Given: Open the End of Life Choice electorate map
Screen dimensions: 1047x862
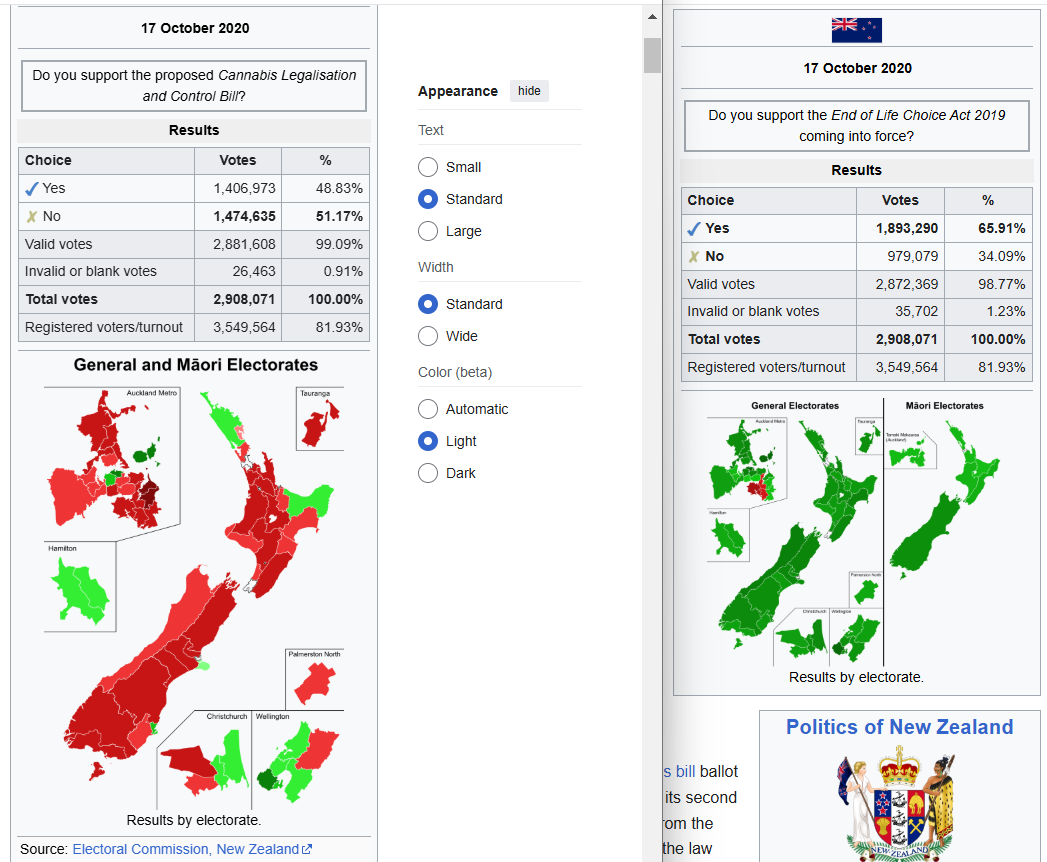Looking at the screenshot, I should pyautogui.click(x=857, y=532).
